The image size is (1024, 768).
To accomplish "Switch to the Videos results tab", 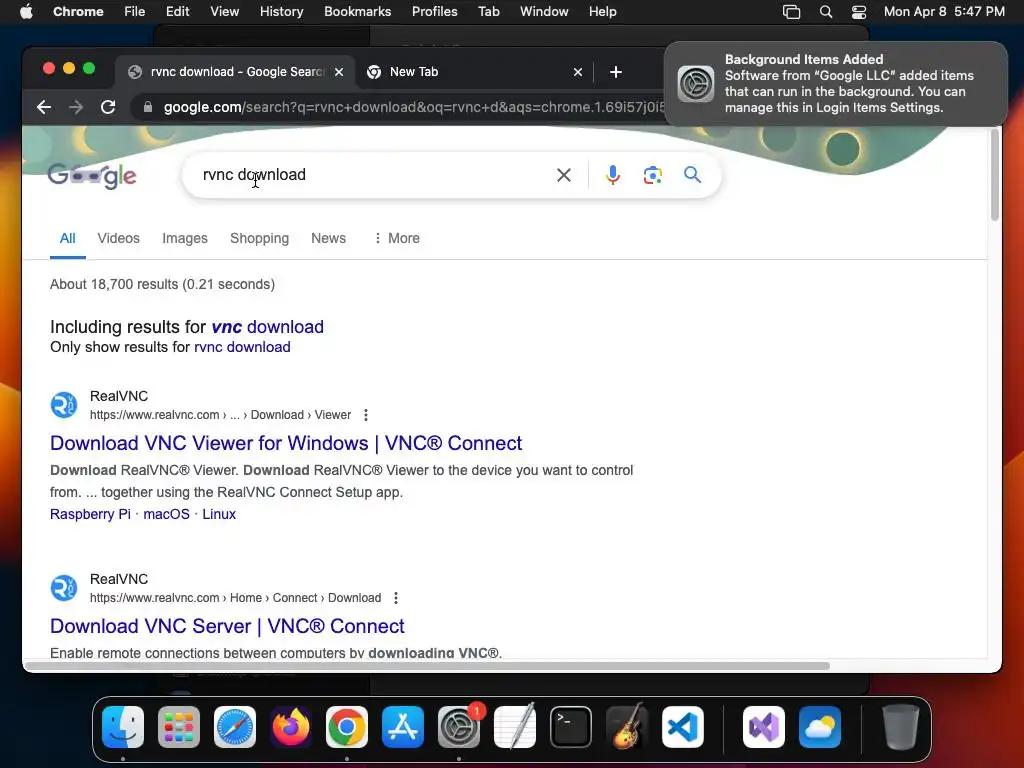I will [x=118, y=238].
